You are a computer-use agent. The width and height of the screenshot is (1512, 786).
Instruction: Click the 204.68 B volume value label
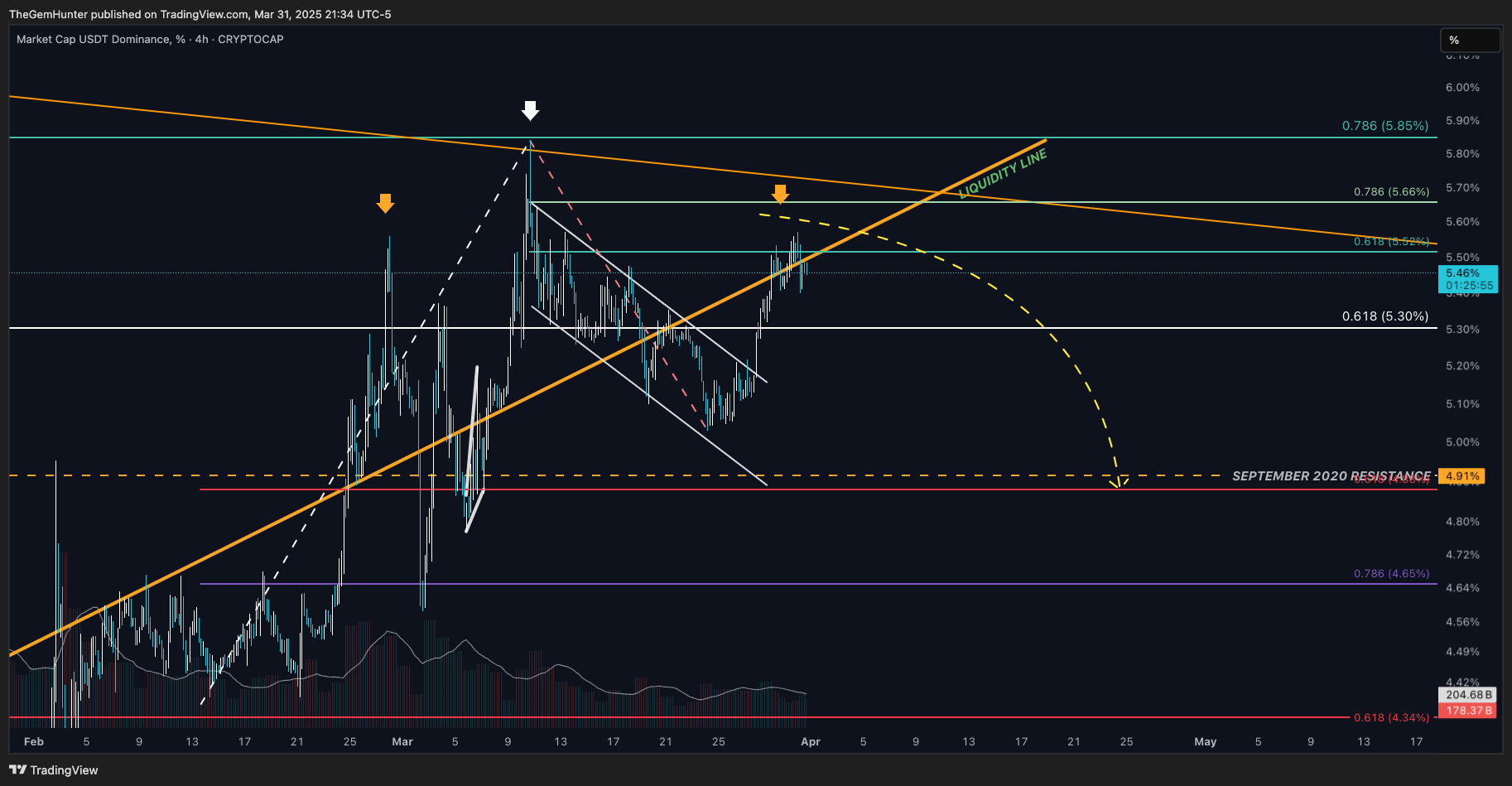click(1468, 695)
